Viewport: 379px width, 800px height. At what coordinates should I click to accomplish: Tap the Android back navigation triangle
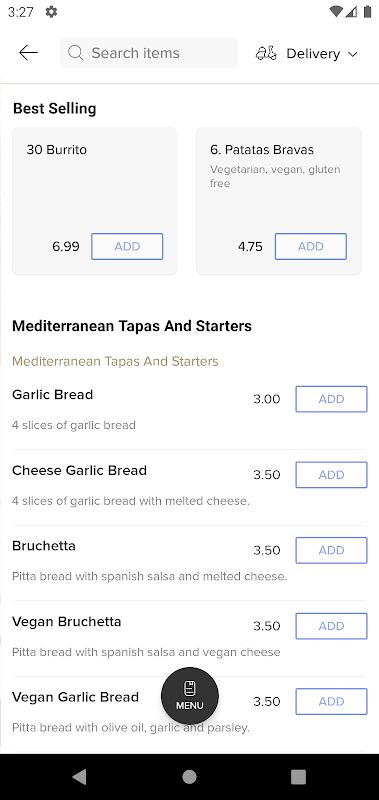79,777
